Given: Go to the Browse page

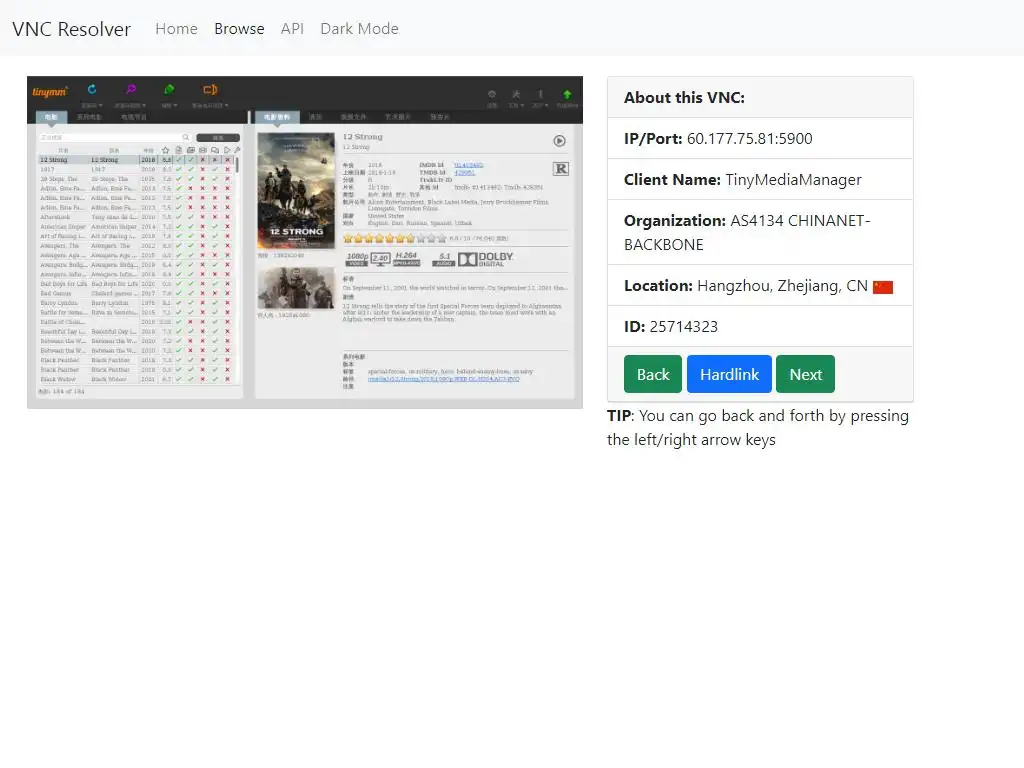Looking at the screenshot, I should (x=239, y=29).
